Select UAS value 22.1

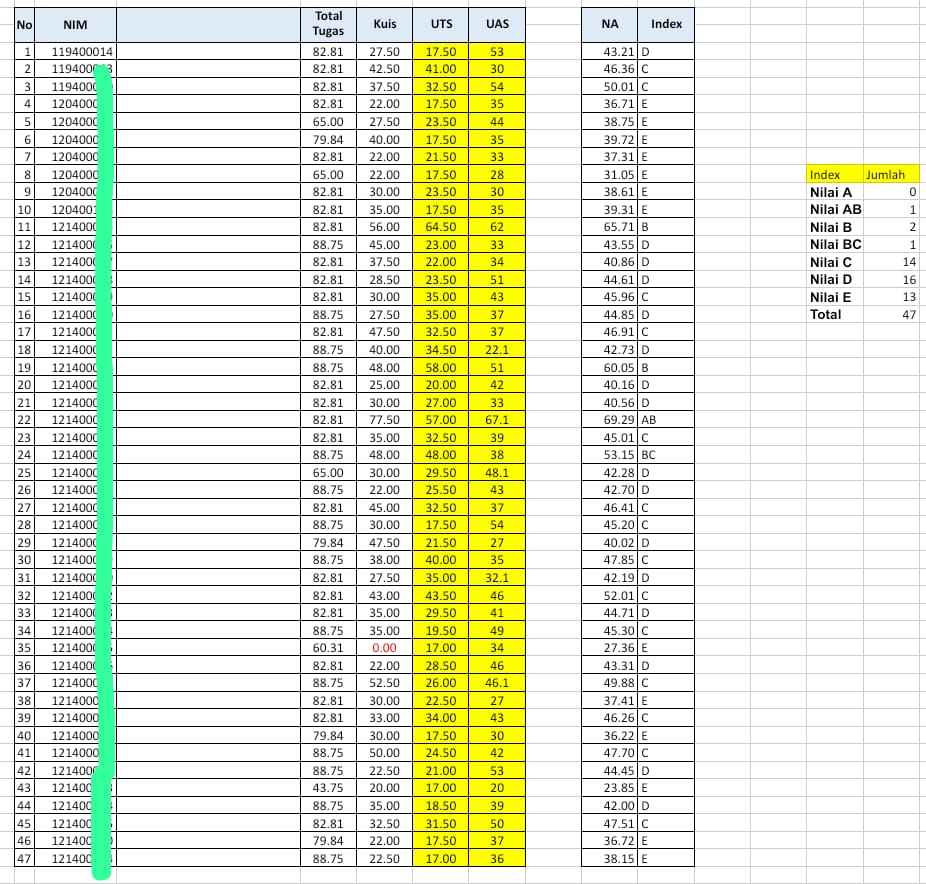pos(497,350)
